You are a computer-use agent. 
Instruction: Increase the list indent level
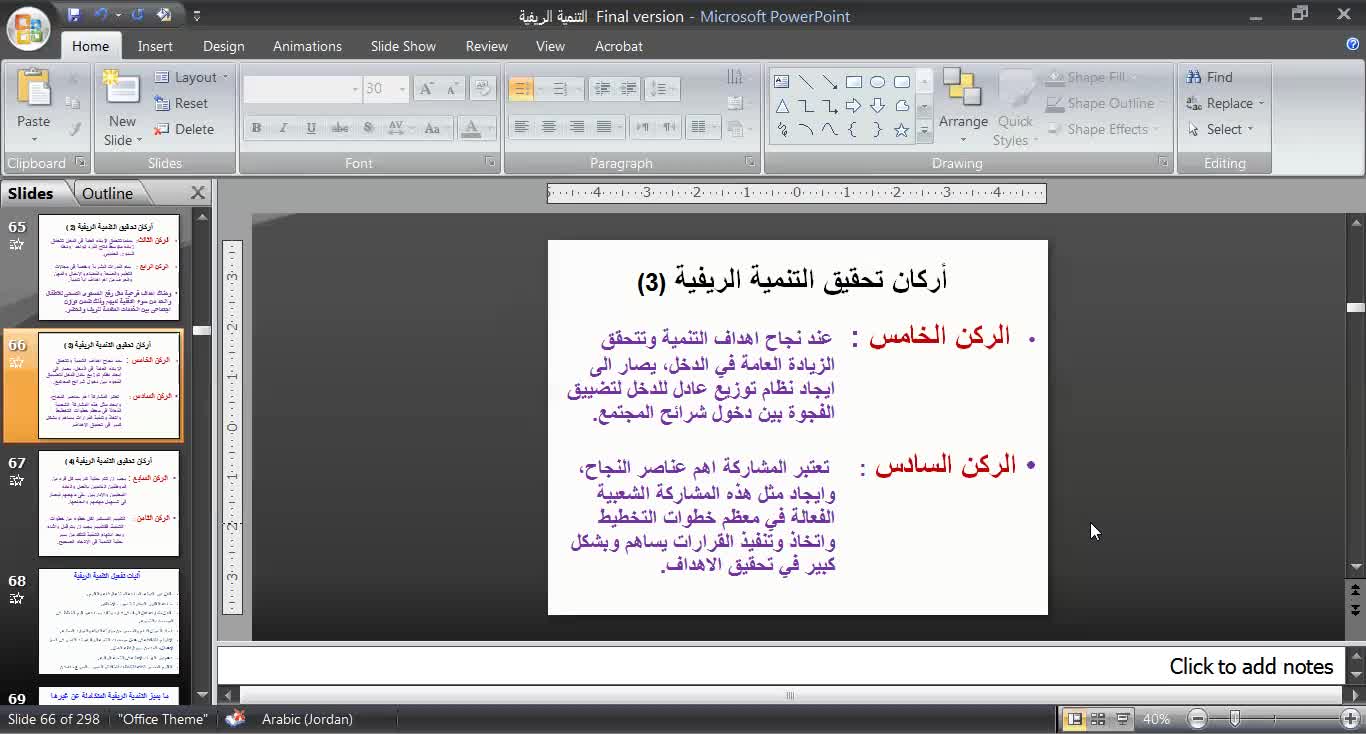630,89
